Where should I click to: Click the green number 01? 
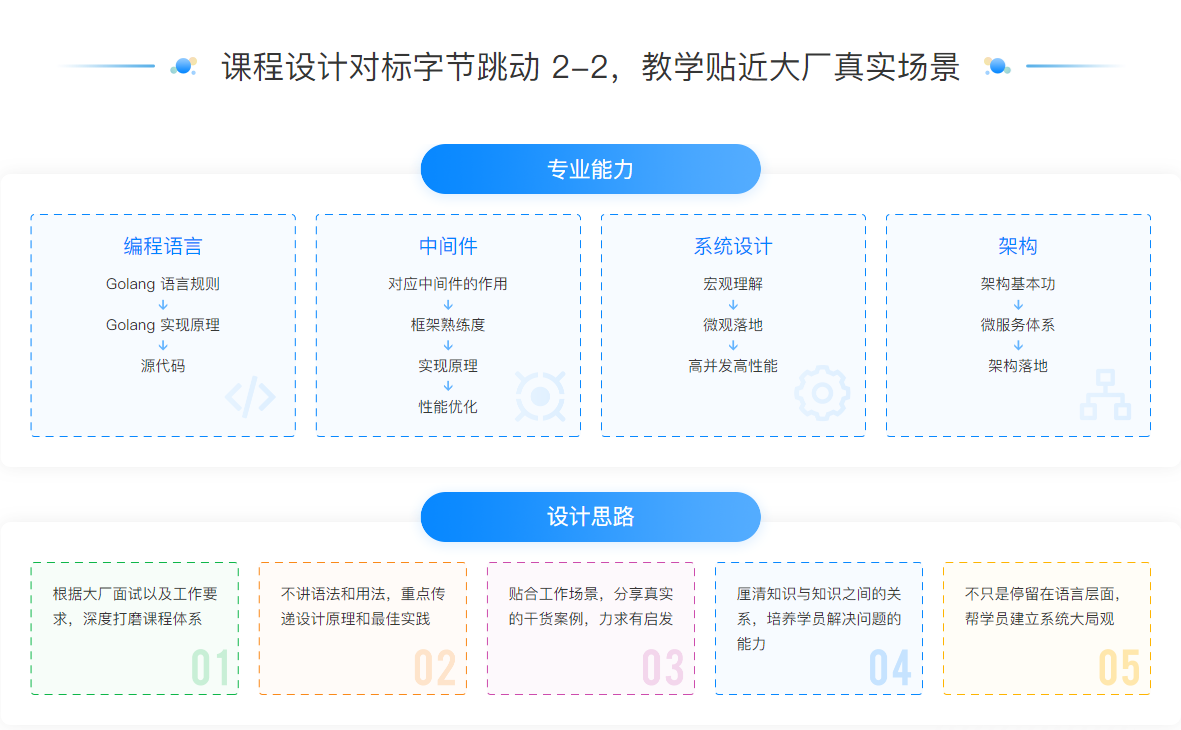click(x=210, y=667)
